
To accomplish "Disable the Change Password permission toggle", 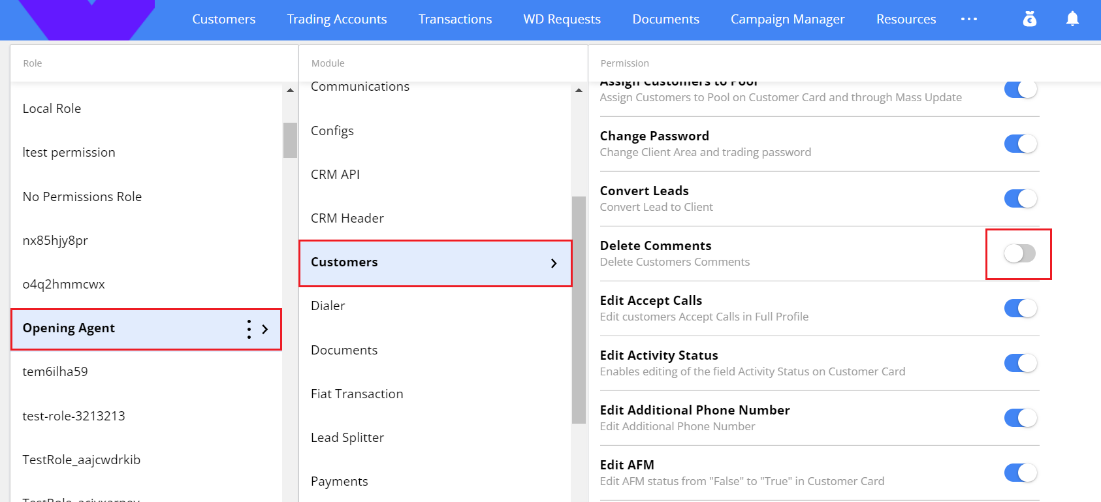I will click(1020, 144).
